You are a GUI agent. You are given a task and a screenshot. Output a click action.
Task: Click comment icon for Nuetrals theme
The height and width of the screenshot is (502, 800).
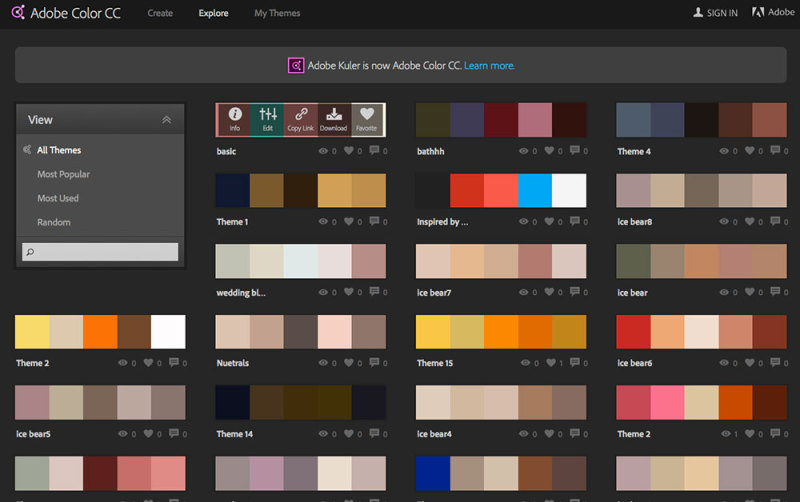(374, 362)
